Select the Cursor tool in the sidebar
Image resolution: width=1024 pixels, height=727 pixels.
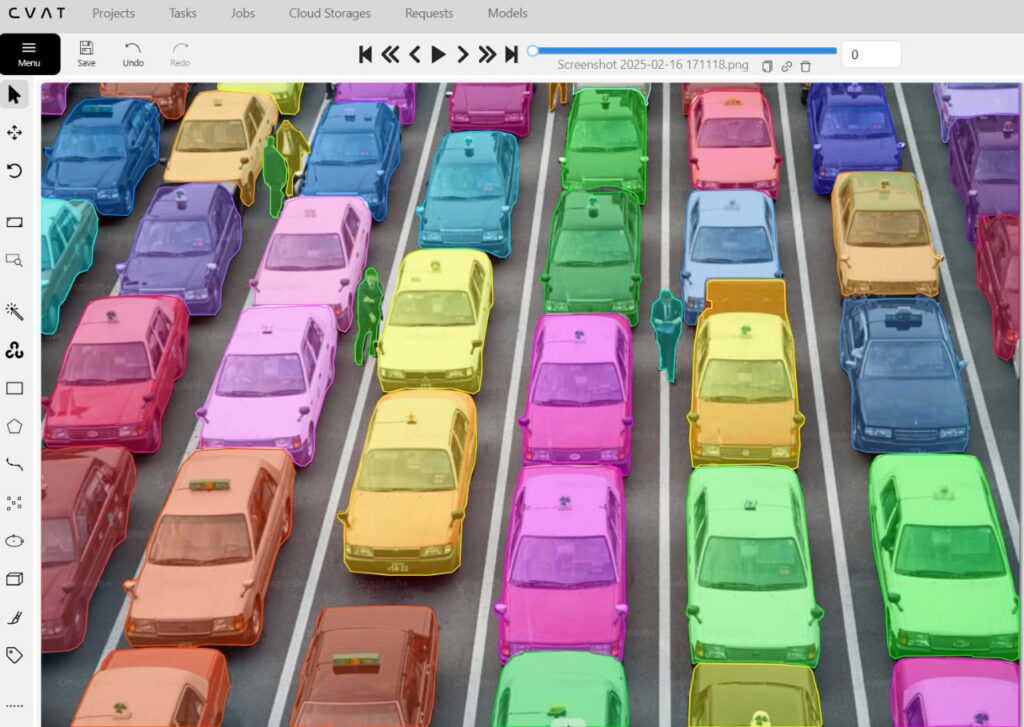[x=14, y=95]
